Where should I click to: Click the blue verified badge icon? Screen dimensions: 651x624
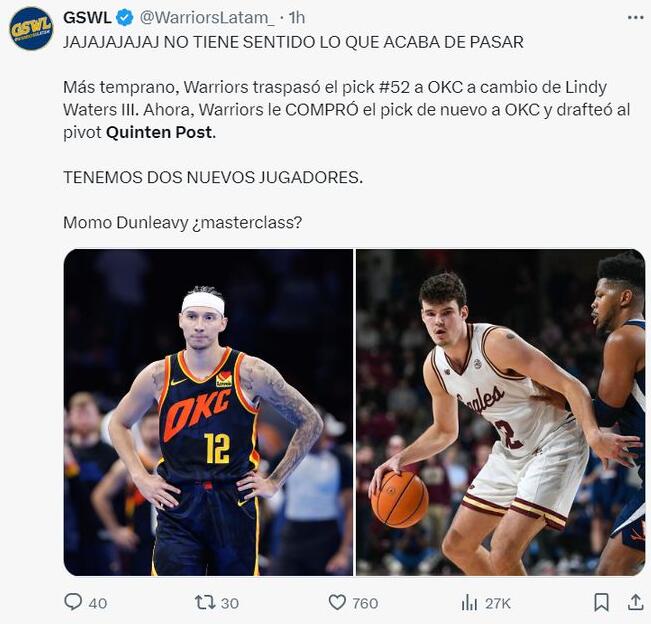click(125, 18)
